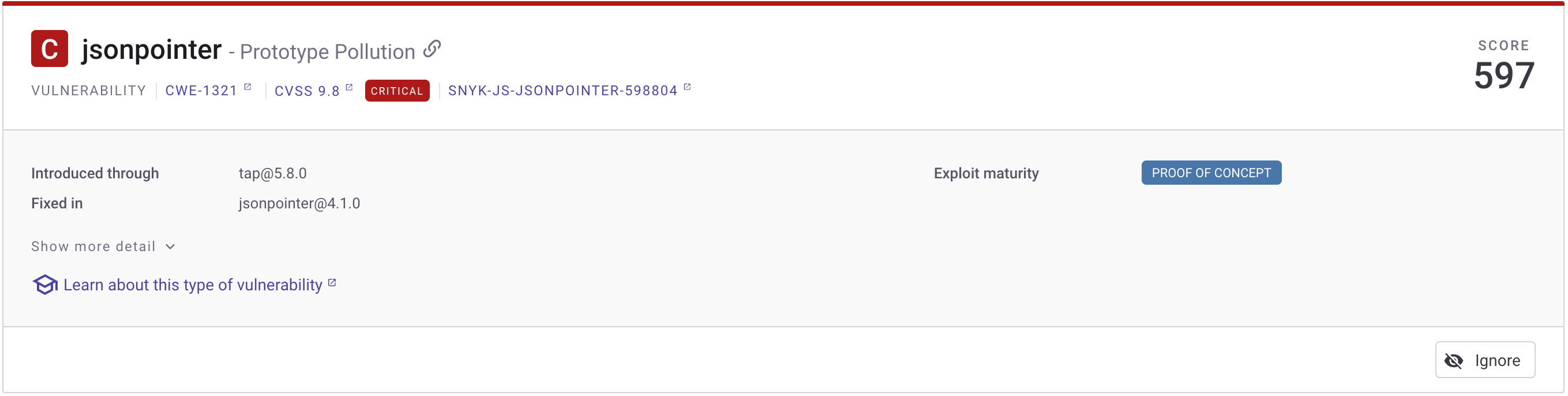
Task: Expand Show more detail section
Action: [x=93, y=246]
